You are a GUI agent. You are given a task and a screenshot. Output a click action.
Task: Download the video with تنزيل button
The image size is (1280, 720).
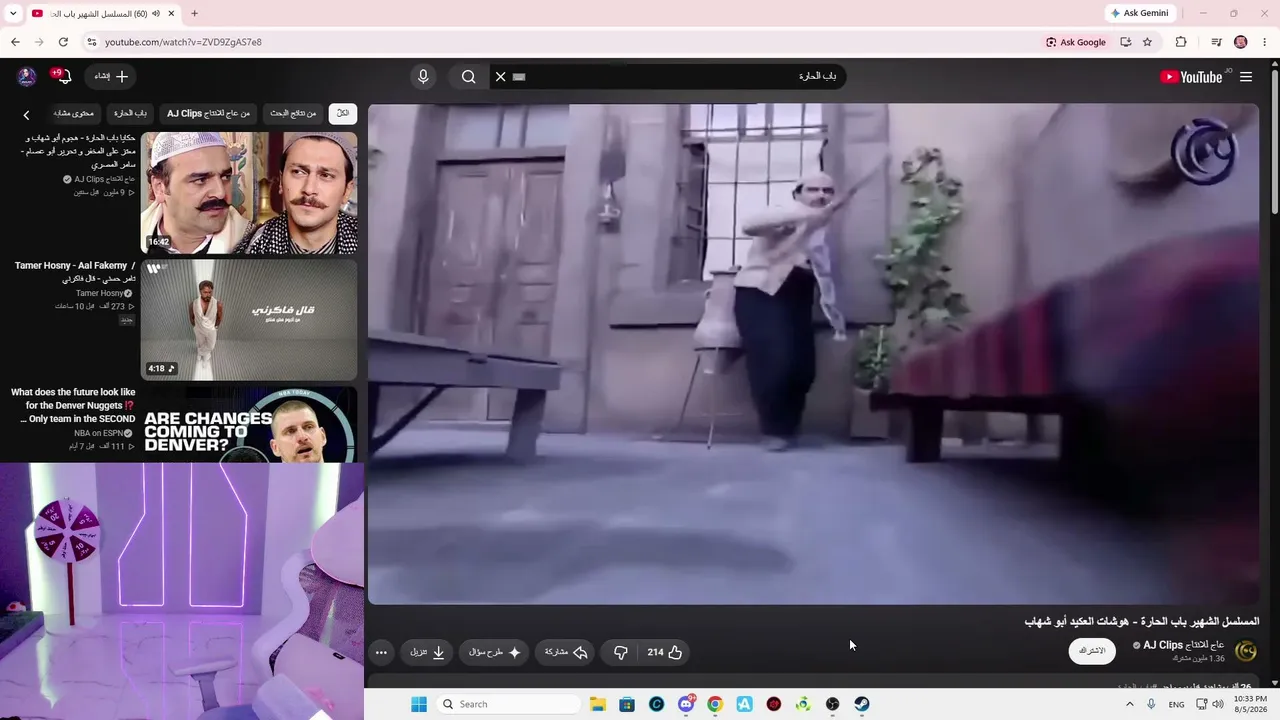tap(427, 652)
